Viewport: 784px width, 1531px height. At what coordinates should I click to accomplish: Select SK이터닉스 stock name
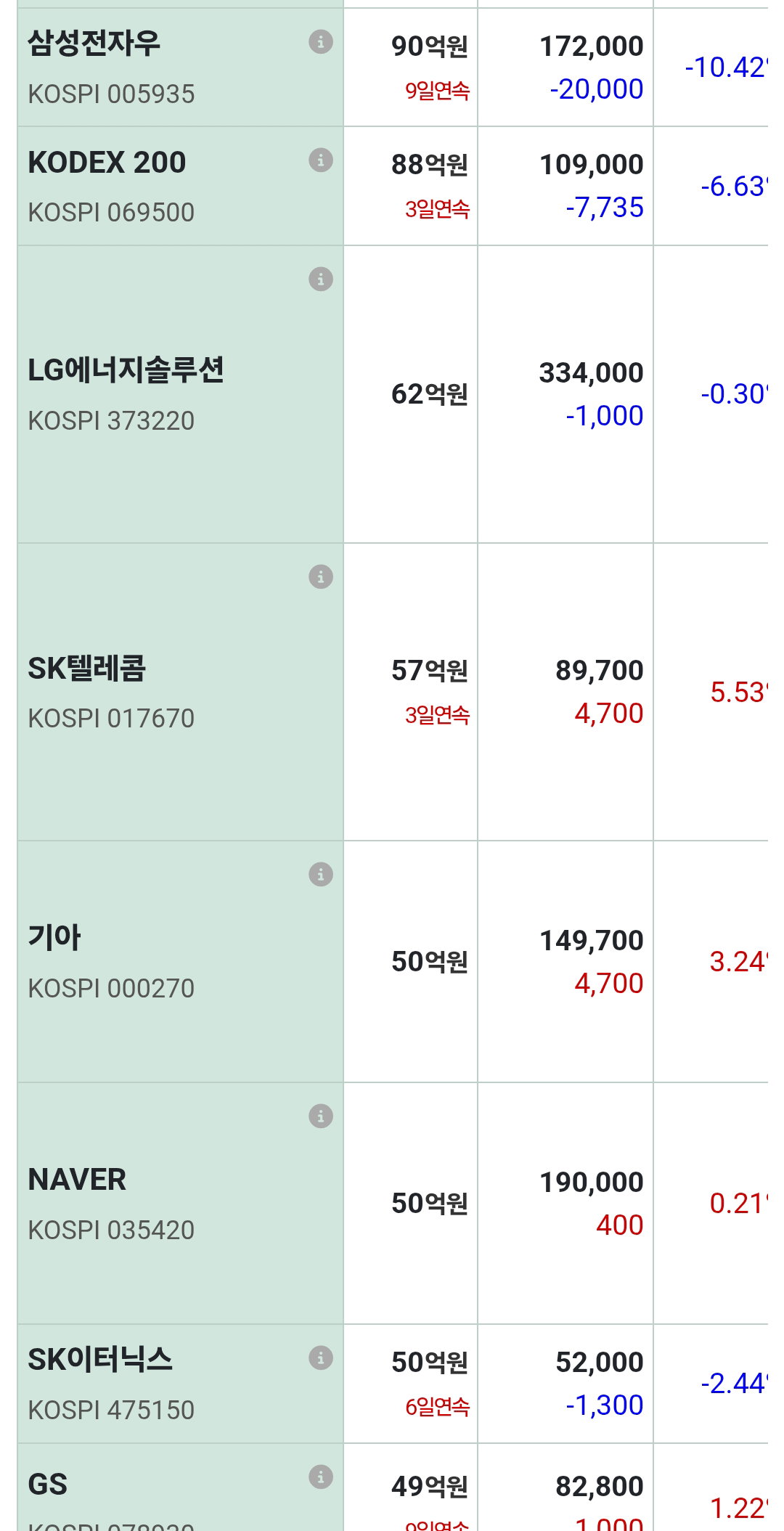click(100, 1360)
